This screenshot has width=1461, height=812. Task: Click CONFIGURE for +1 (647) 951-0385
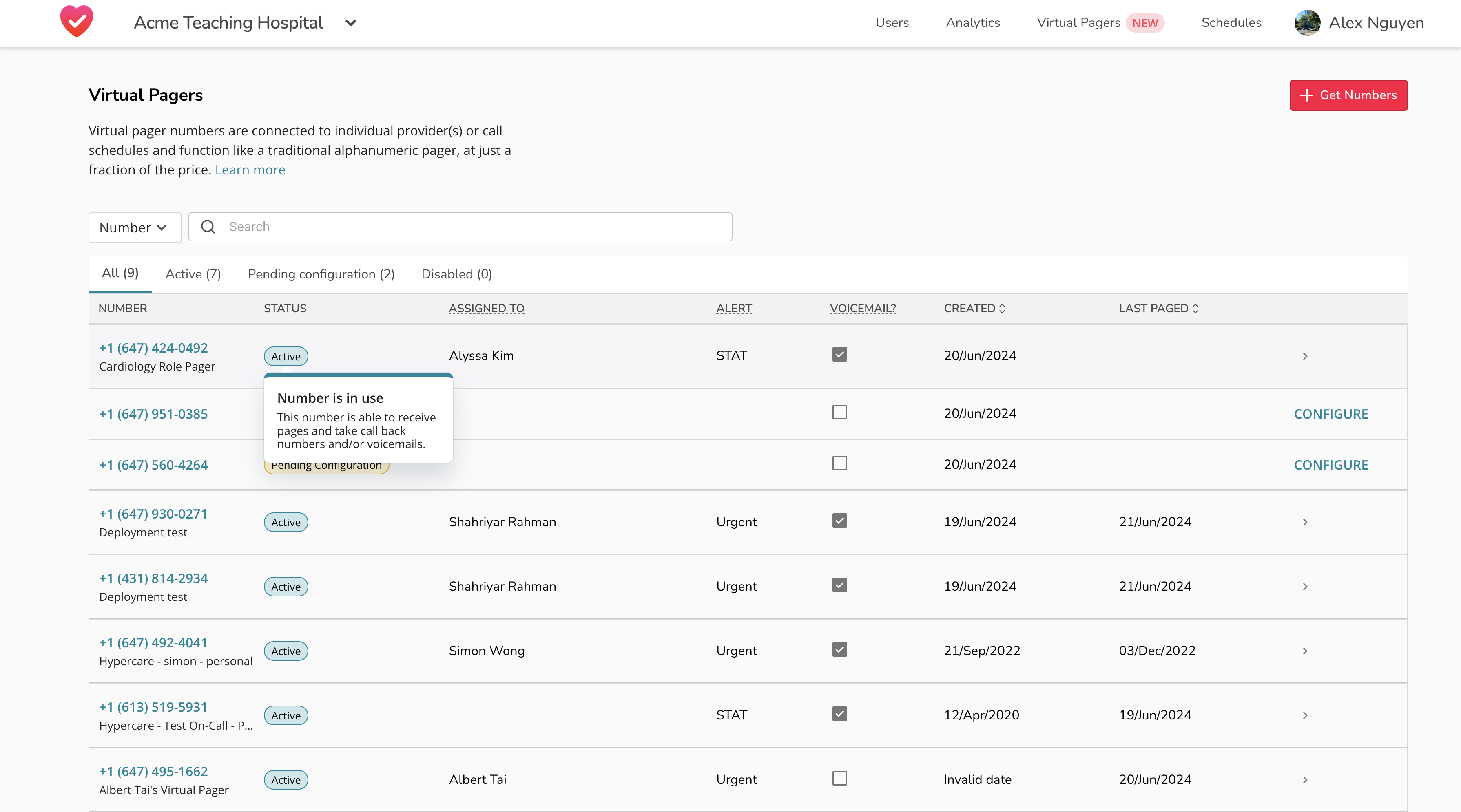1330,414
